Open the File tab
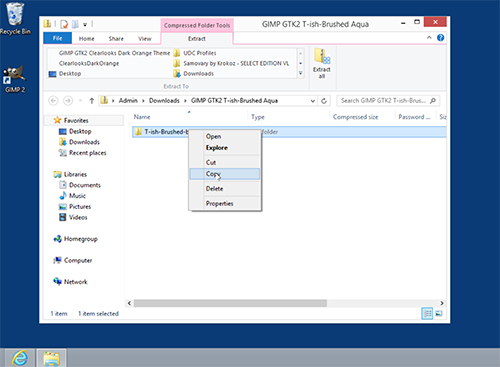Viewport: 500px width, 367px height. point(57,38)
